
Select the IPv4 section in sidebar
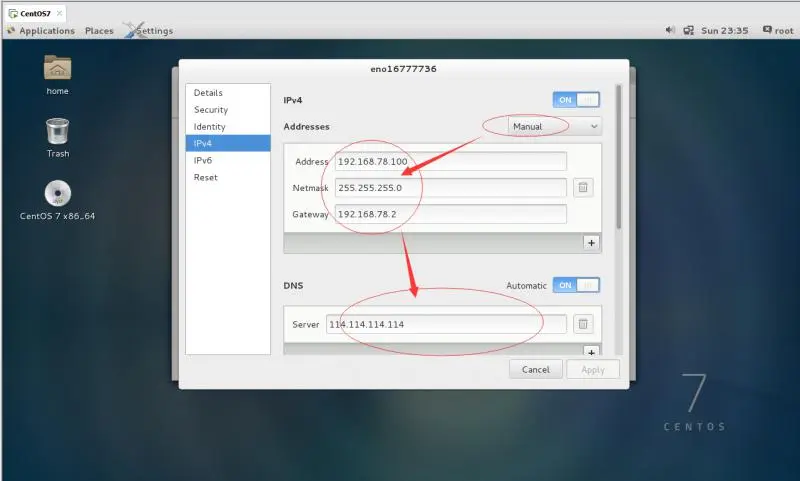coord(228,143)
